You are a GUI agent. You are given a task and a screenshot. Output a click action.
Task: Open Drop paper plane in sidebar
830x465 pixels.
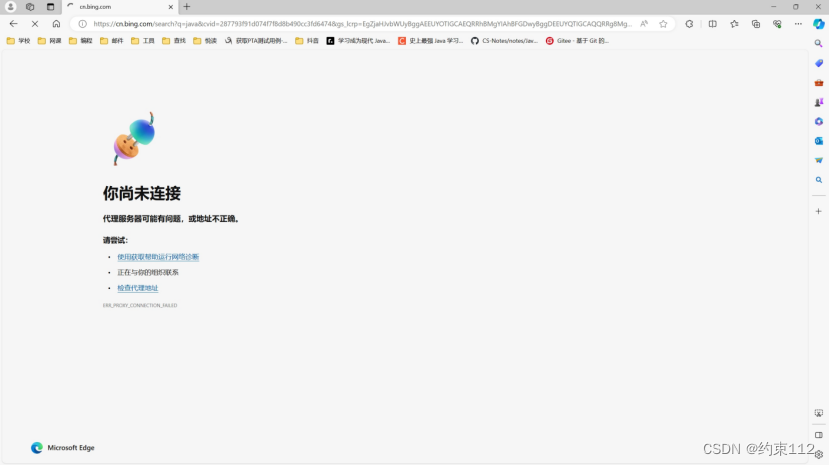coord(819,160)
